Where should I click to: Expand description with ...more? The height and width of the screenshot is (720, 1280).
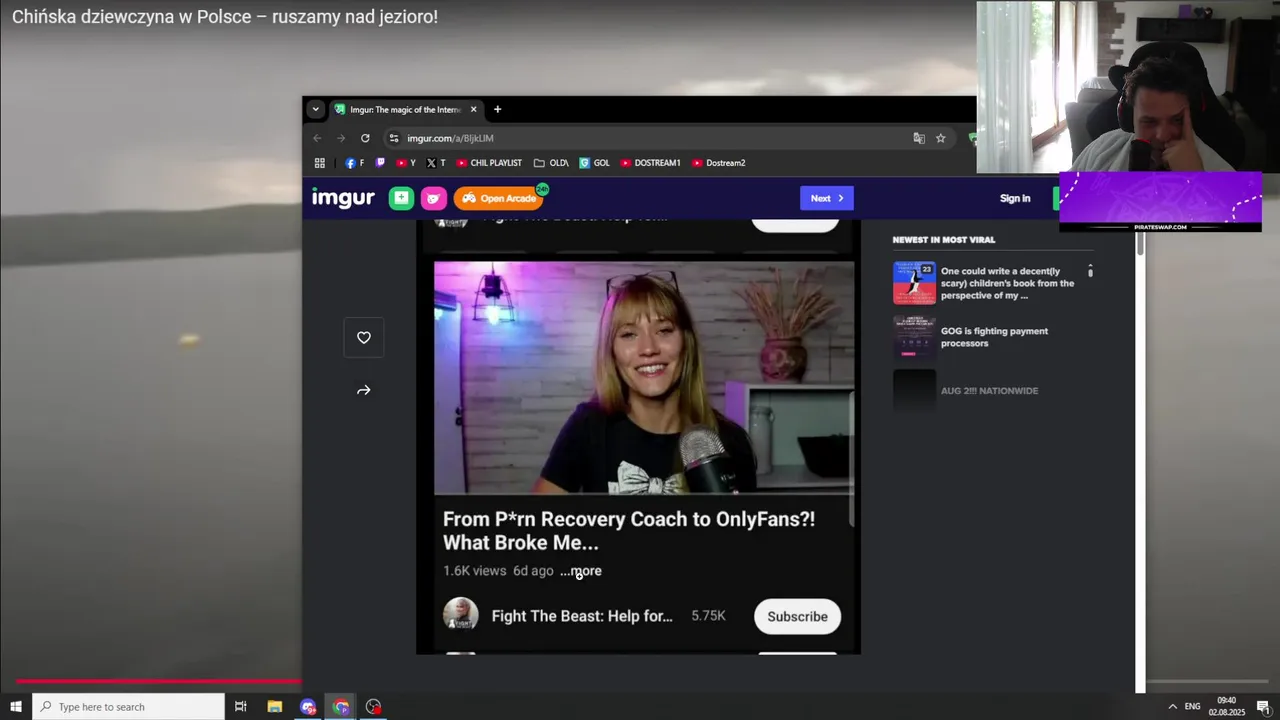(581, 571)
